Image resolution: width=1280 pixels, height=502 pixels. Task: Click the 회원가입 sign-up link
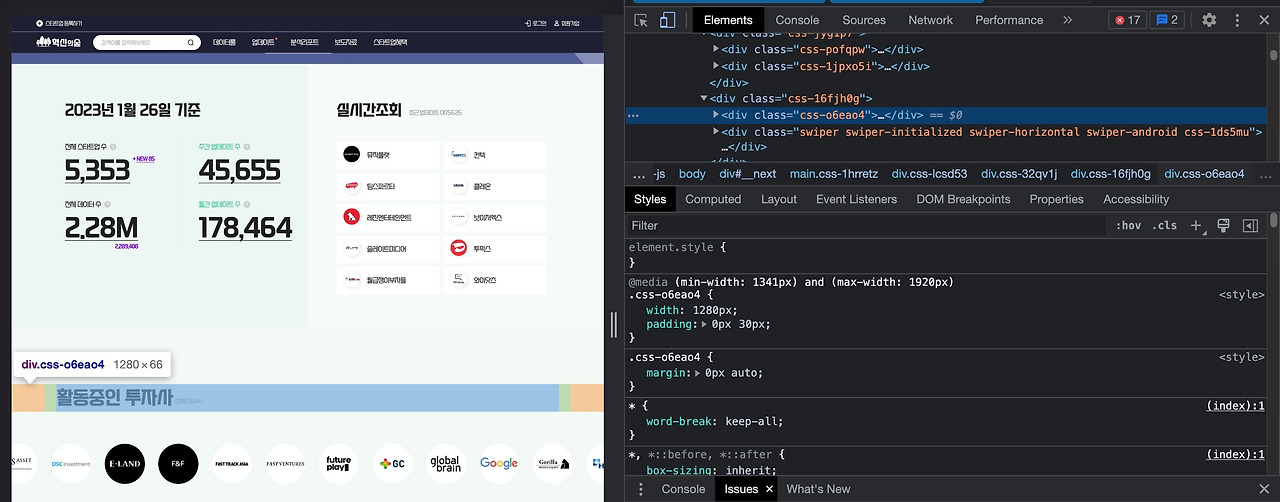[567, 22]
